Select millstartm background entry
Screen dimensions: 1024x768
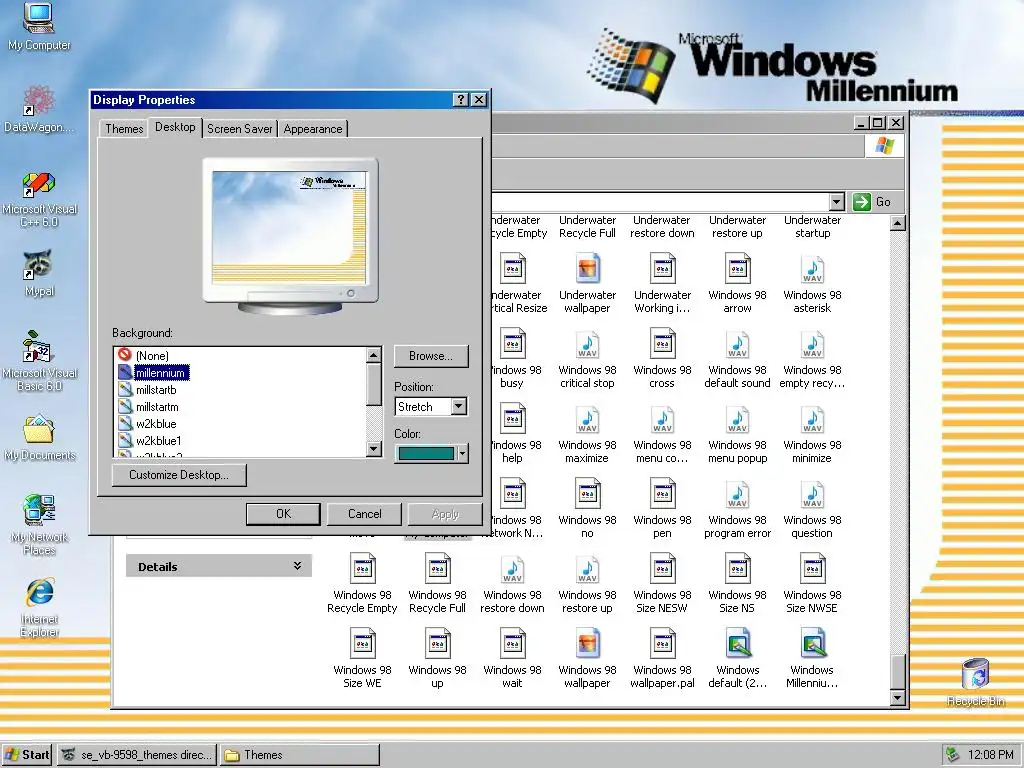click(x=157, y=407)
